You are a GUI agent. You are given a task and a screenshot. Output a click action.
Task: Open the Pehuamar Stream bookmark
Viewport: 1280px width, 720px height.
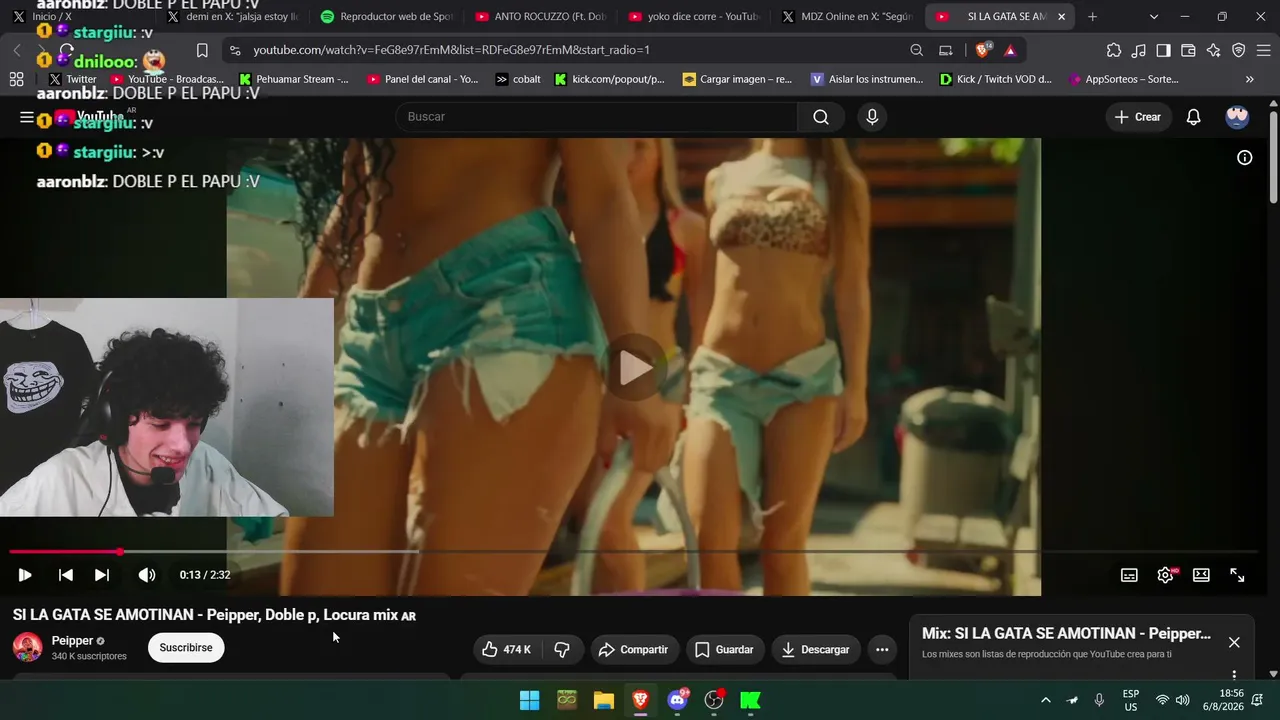(x=293, y=79)
